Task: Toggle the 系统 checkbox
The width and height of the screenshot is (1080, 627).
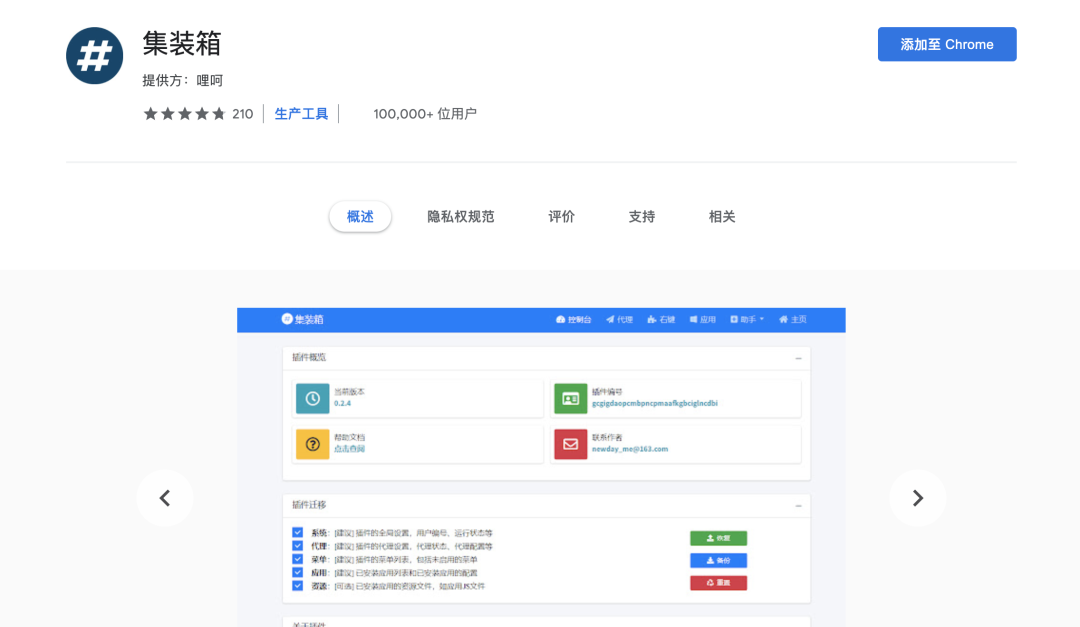Action: [x=298, y=533]
